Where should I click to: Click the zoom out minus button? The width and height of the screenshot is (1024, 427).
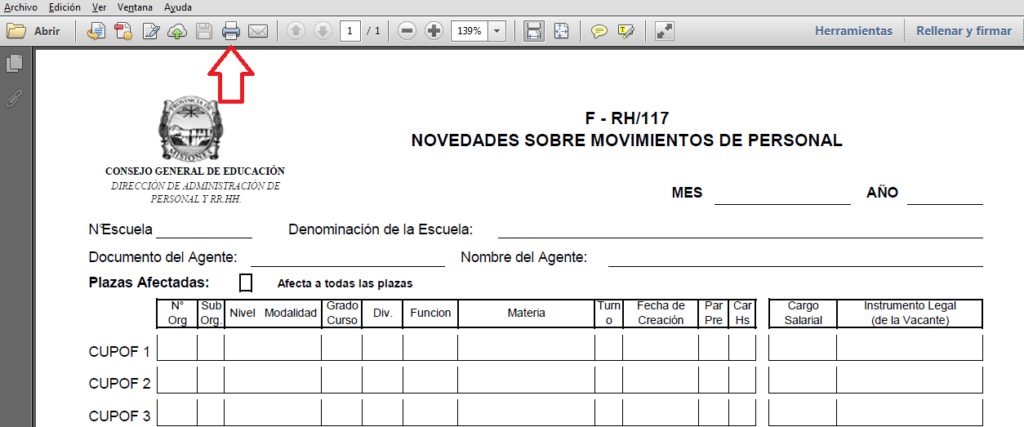pyautogui.click(x=407, y=31)
